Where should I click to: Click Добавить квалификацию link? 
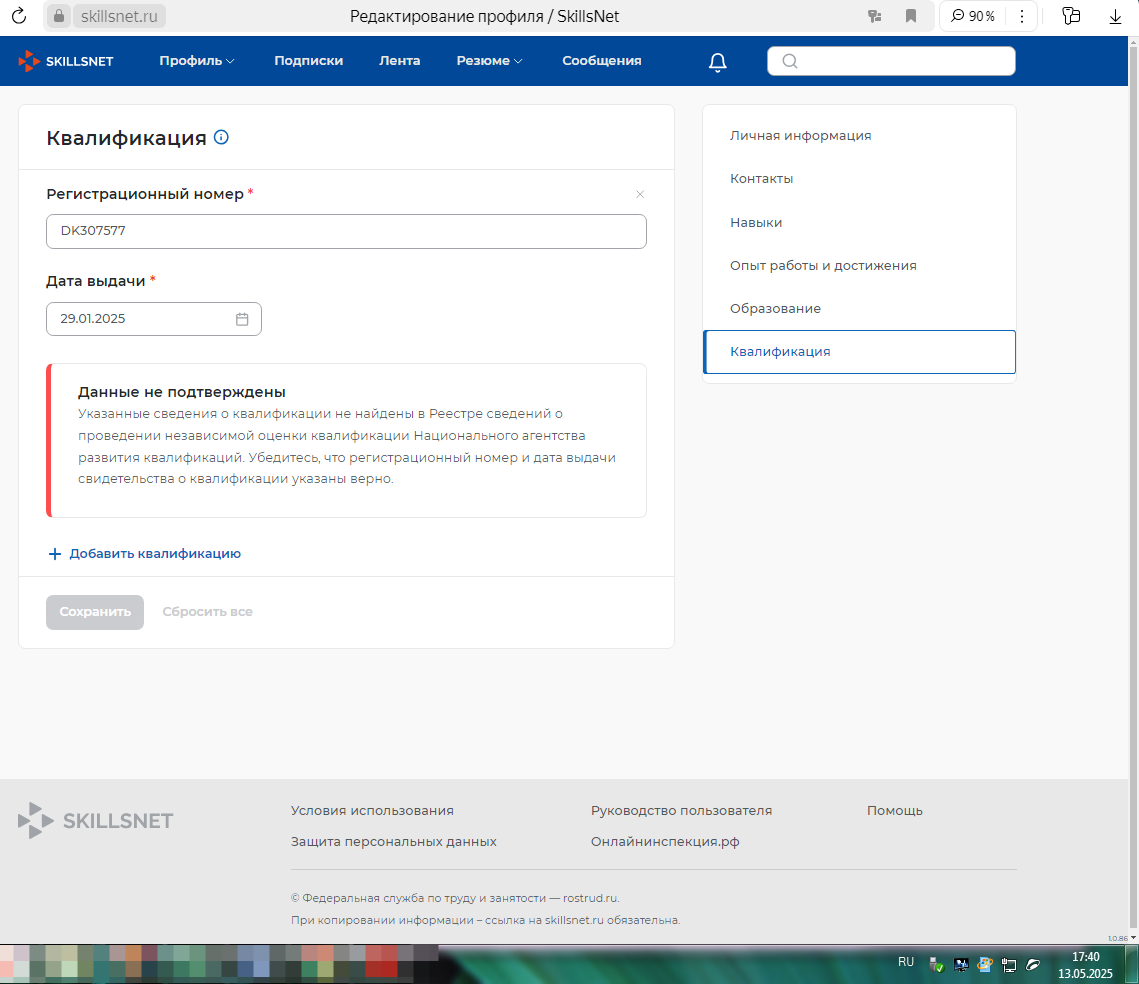pos(144,553)
